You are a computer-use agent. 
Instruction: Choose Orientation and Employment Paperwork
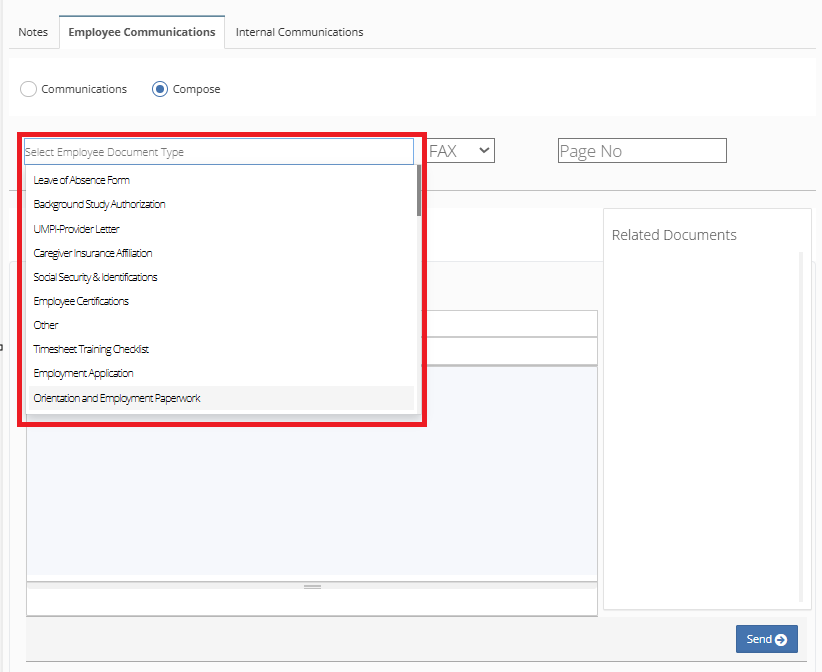pos(117,398)
